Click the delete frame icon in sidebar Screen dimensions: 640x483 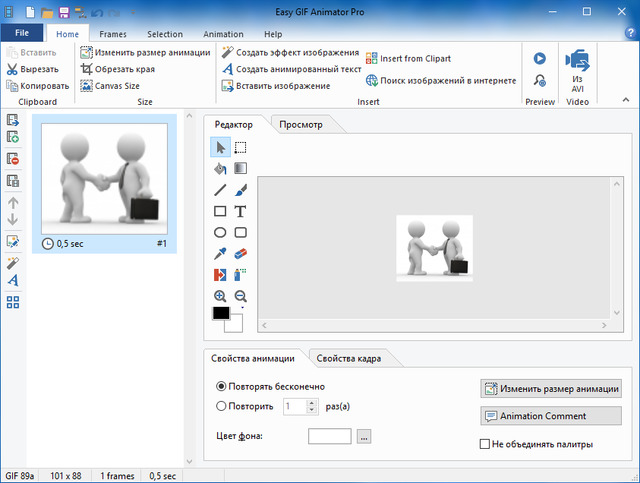[13, 160]
